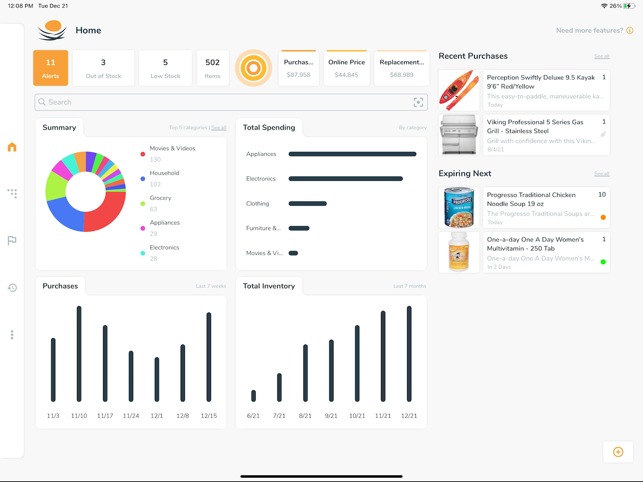Tap the orange concentric circles icon
This screenshot has height=482, width=643.
click(x=253, y=68)
